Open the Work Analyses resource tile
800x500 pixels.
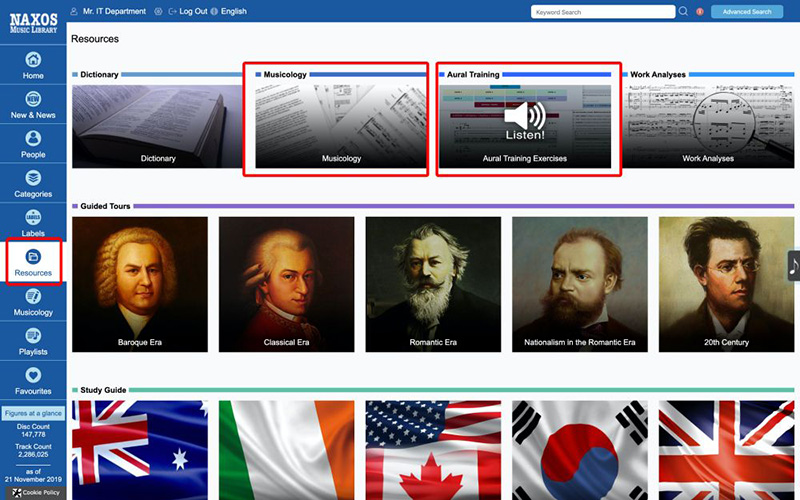(x=708, y=126)
